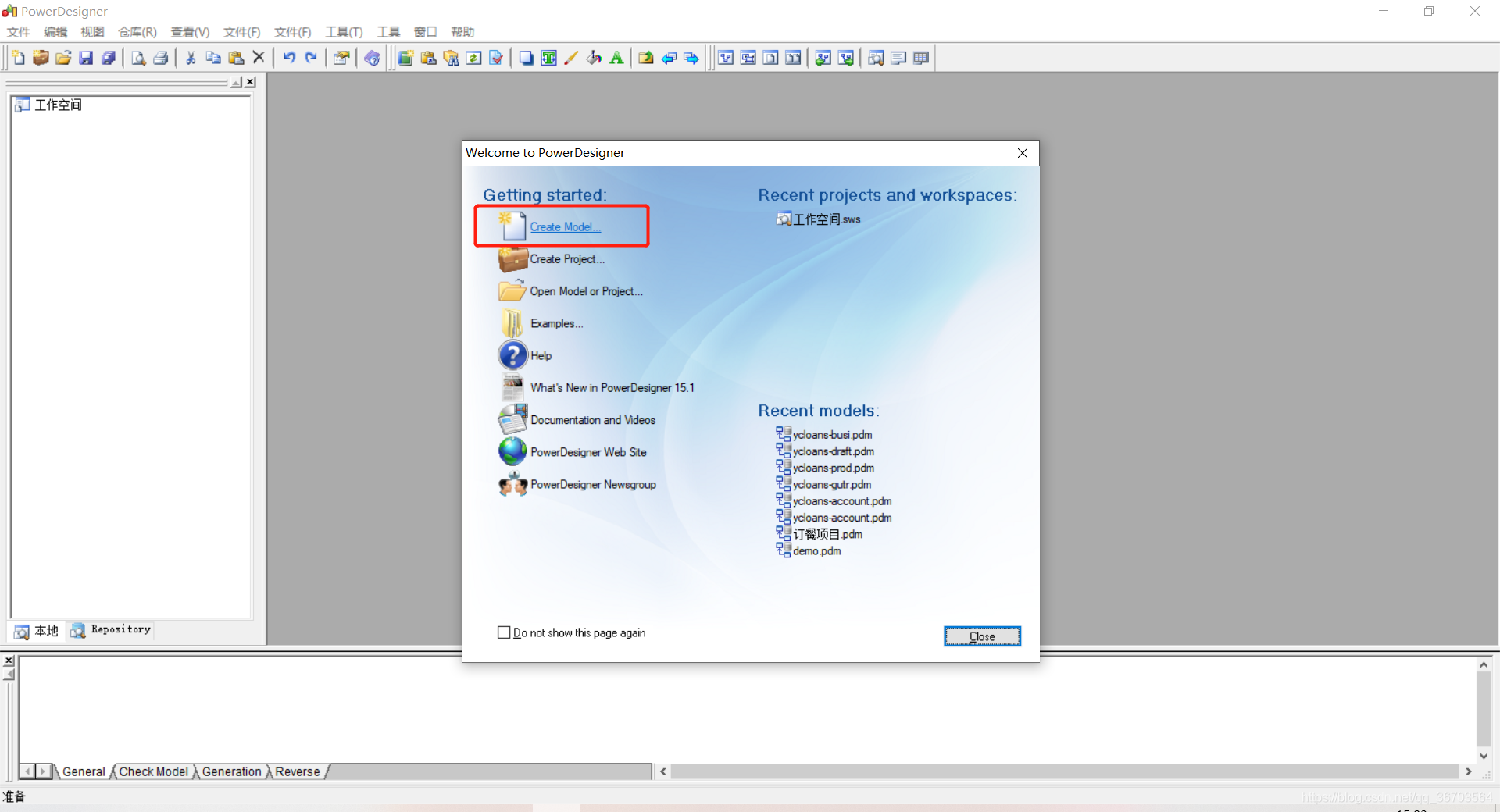1500x812 pixels.
Task: Click the text formatting 'A' toolbar icon
Action: 616,58
